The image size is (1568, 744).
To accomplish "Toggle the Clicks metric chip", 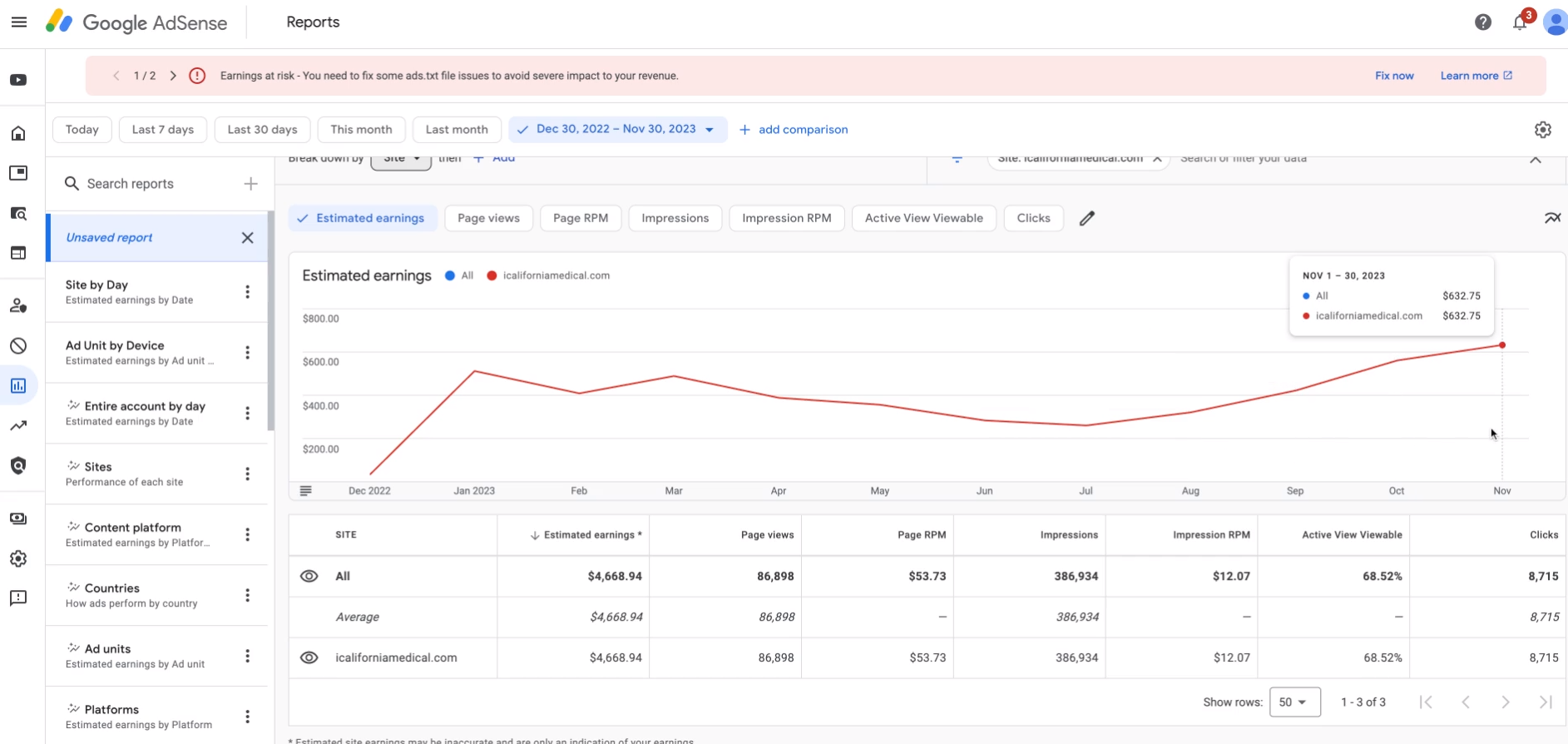I will click(x=1034, y=218).
